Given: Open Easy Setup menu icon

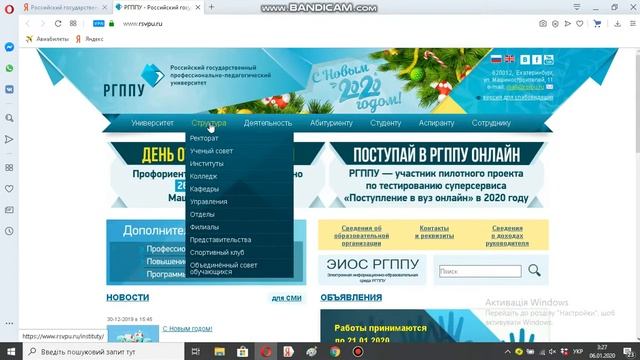Looking at the screenshot, I should [x=633, y=24].
